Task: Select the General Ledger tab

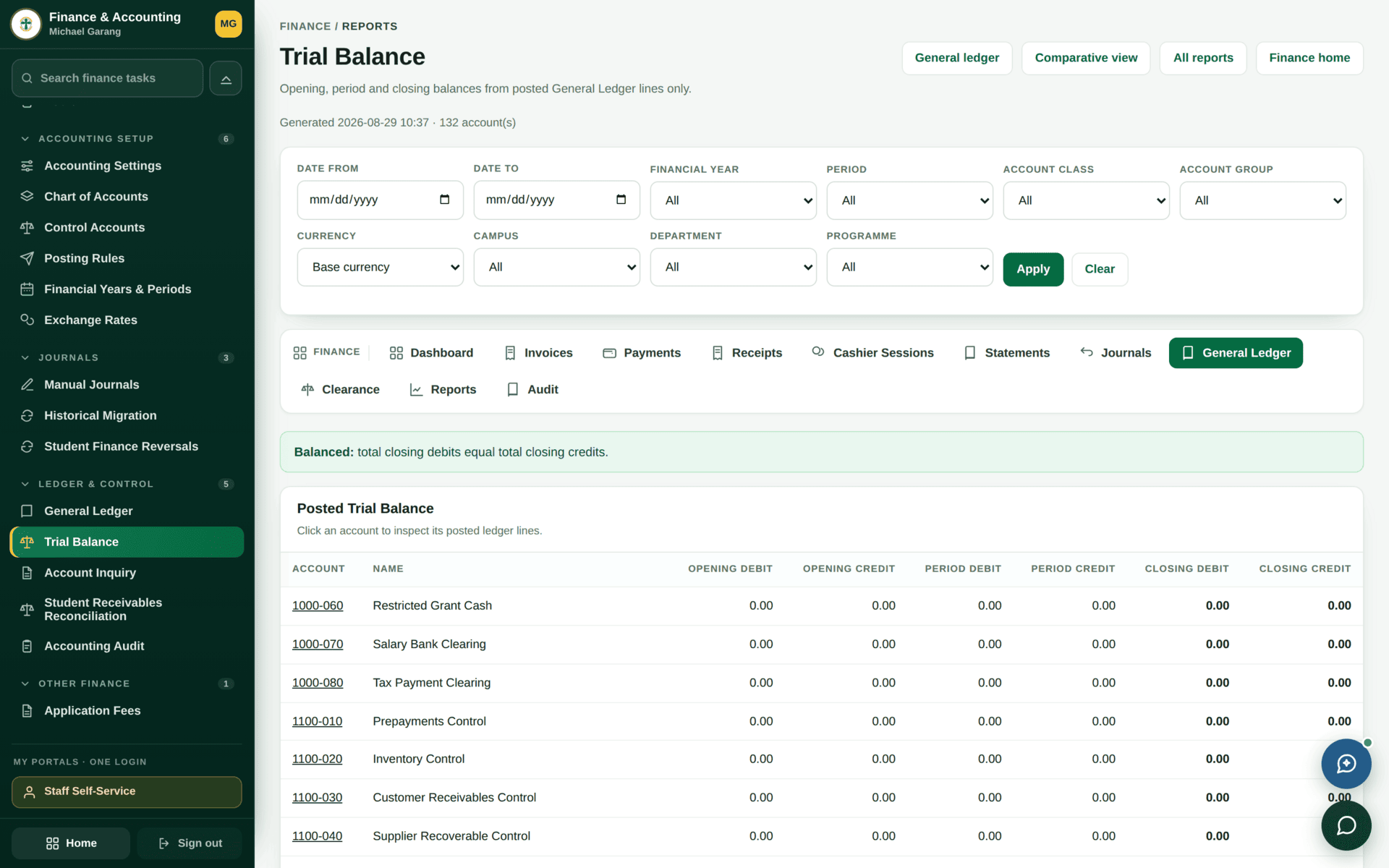Action: tap(1236, 353)
